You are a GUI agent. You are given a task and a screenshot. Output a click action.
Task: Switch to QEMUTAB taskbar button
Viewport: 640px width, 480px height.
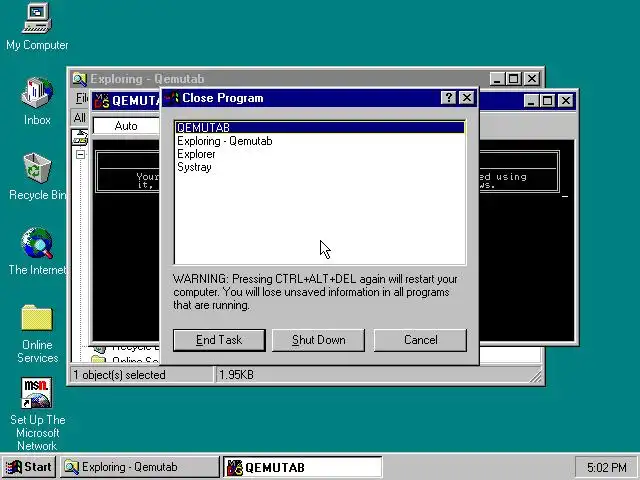click(x=303, y=467)
